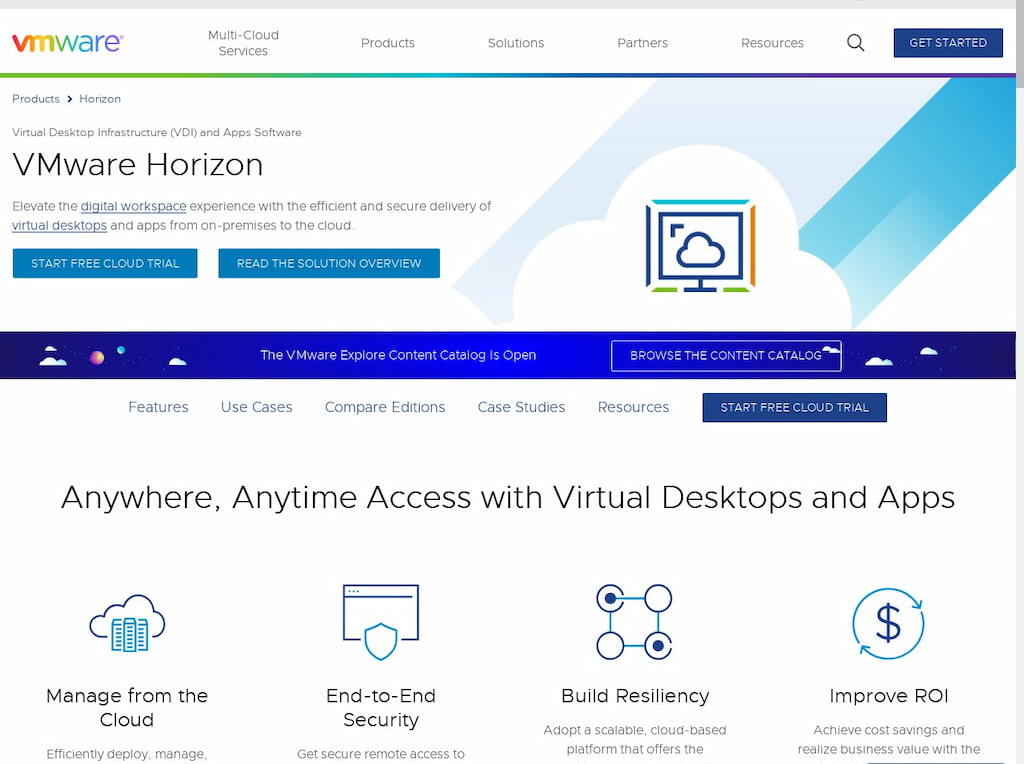Click the End-to-End Security shield icon
This screenshot has width=1024, height=764.
380,620
